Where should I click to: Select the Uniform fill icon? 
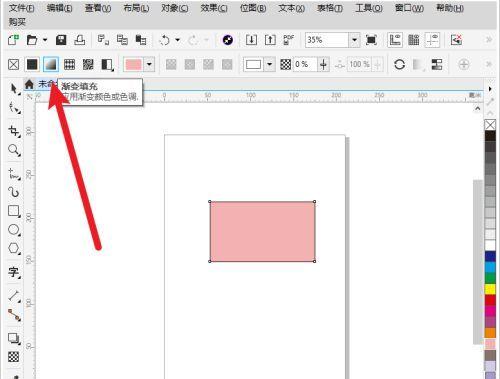(x=32, y=64)
